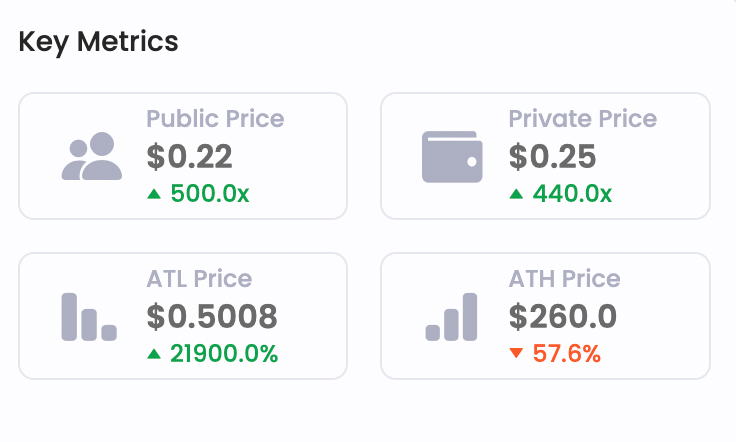Image resolution: width=736 pixels, height=442 pixels.
Task: Click the Key Metrics heading
Action: tap(99, 42)
